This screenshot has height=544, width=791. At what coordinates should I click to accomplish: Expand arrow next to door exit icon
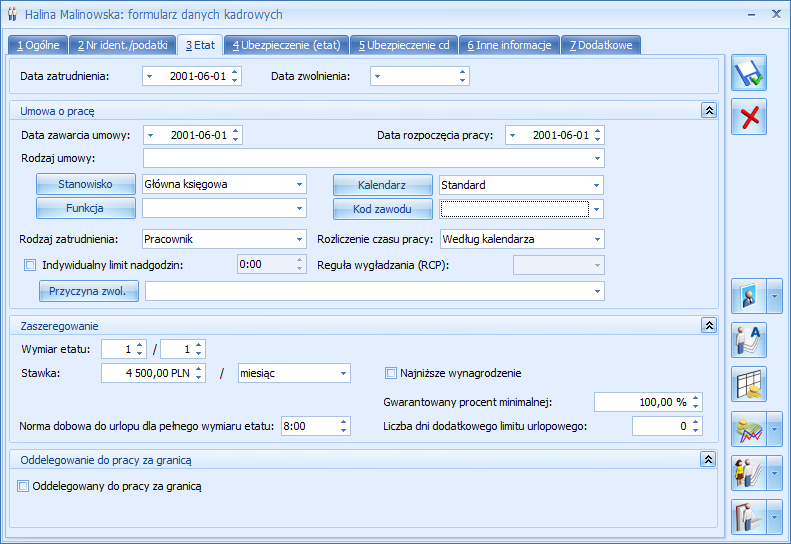[774, 517]
